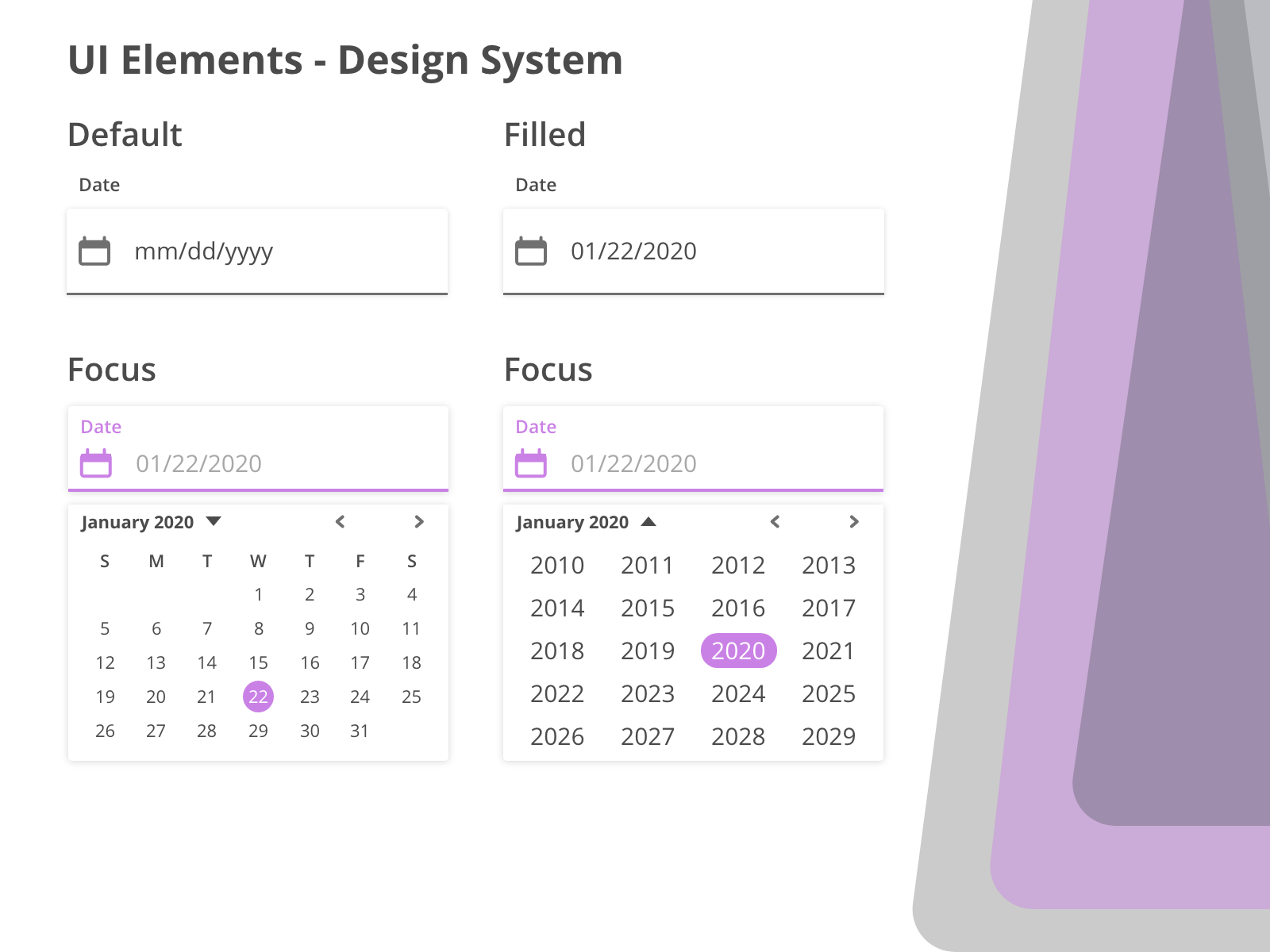Image resolution: width=1270 pixels, height=952 pixels.
Task: Collapse the year picker via January 2020 arrow
Action: (649, 521)
